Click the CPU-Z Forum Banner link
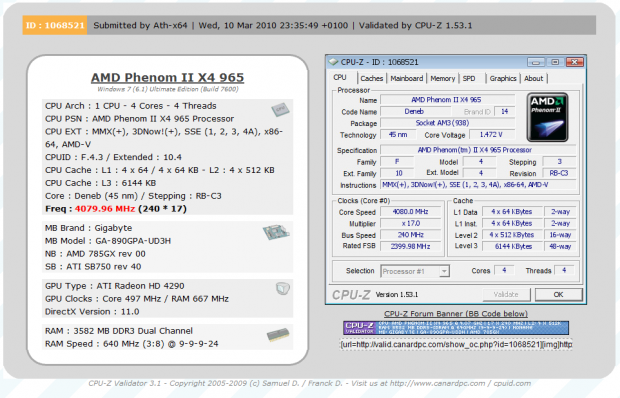This screenshot has width=620, height=398. pos(456,313)
